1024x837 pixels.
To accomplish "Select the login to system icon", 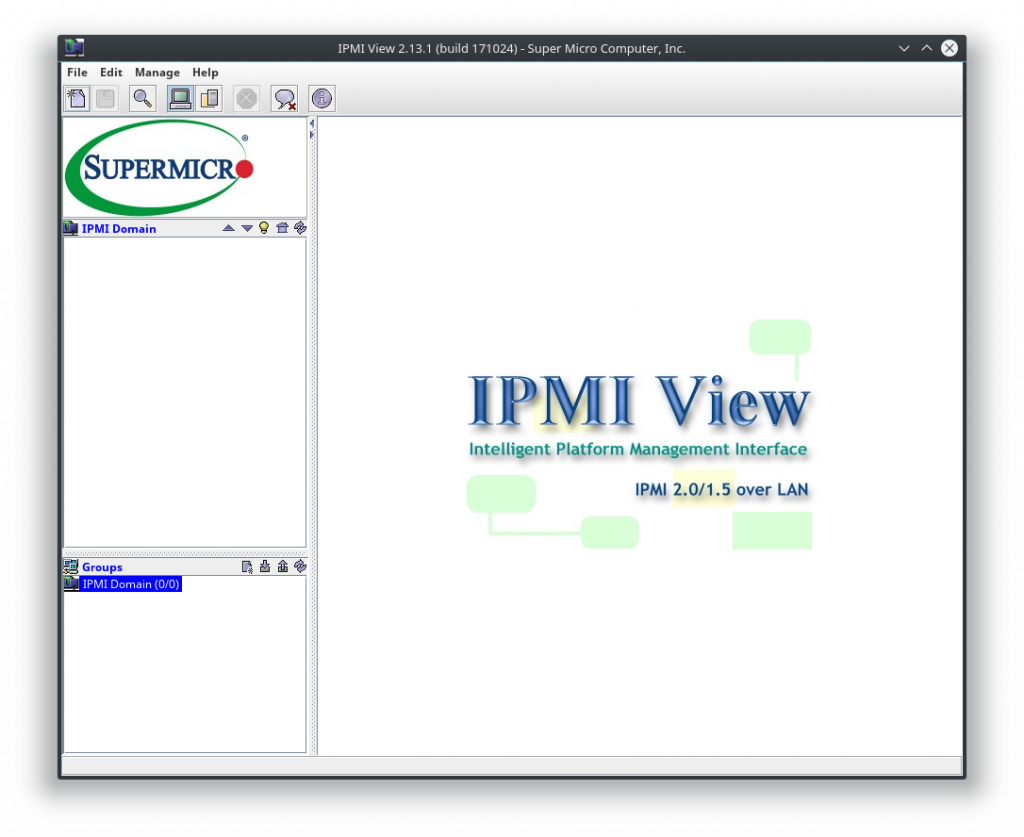I will [x=180, y=98].
